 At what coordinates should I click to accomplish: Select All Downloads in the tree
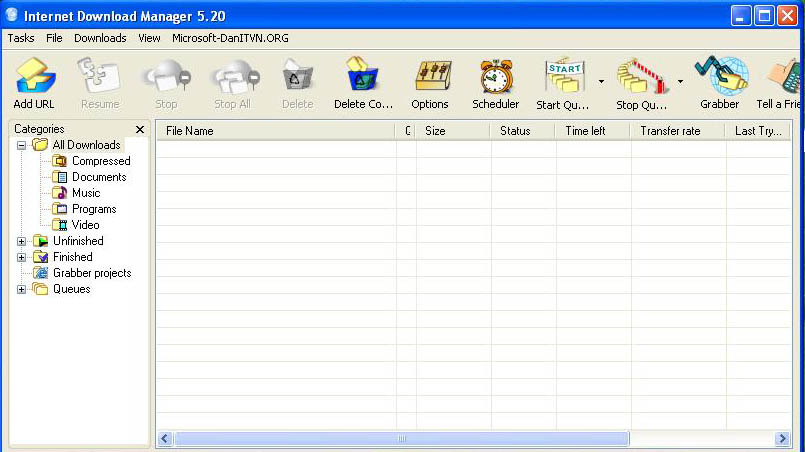point(86,145)
